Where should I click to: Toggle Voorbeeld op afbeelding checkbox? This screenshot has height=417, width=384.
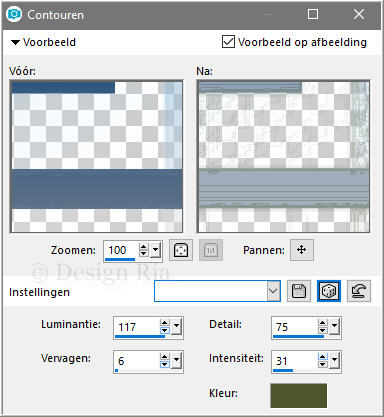pos(228,42)
